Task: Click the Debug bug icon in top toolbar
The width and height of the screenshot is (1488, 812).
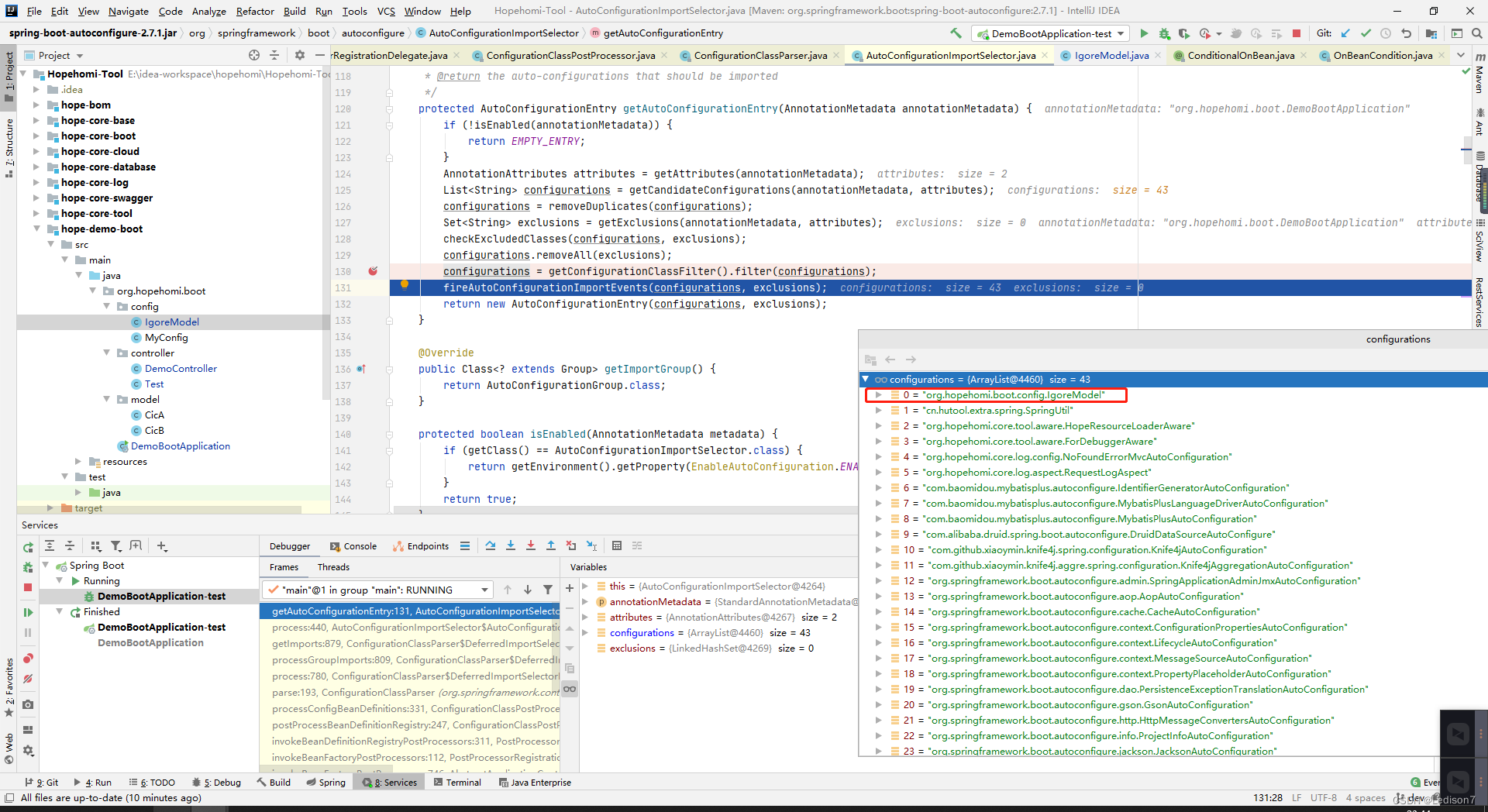Action: [1164, 33]
